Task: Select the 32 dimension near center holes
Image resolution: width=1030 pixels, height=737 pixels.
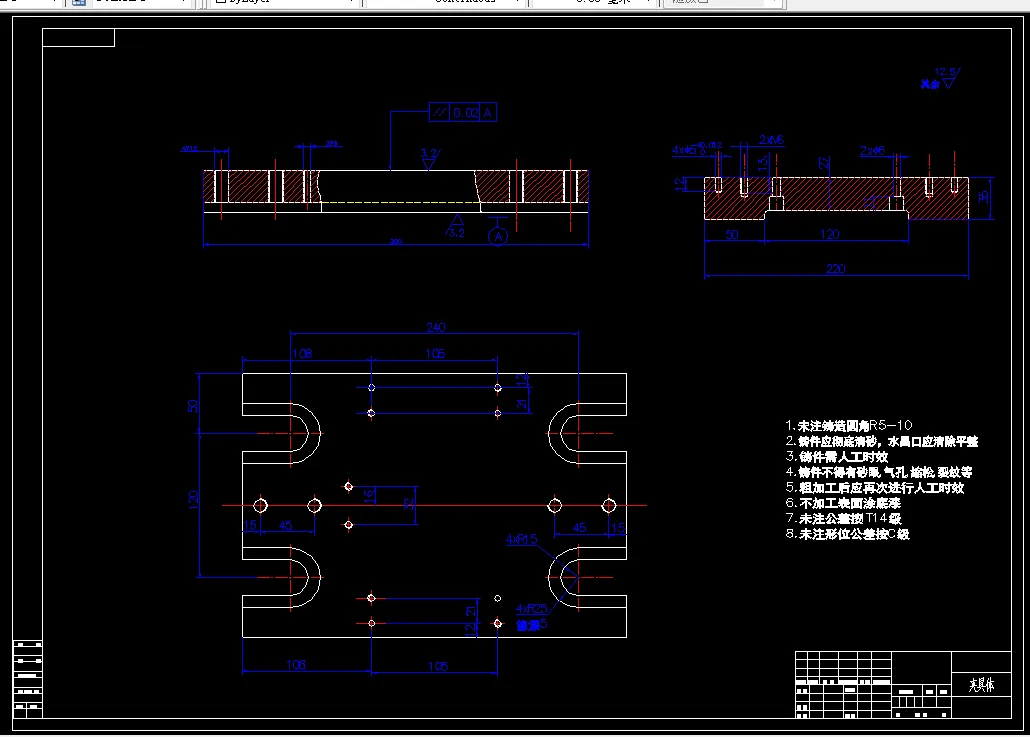Action: coord(409,504)
